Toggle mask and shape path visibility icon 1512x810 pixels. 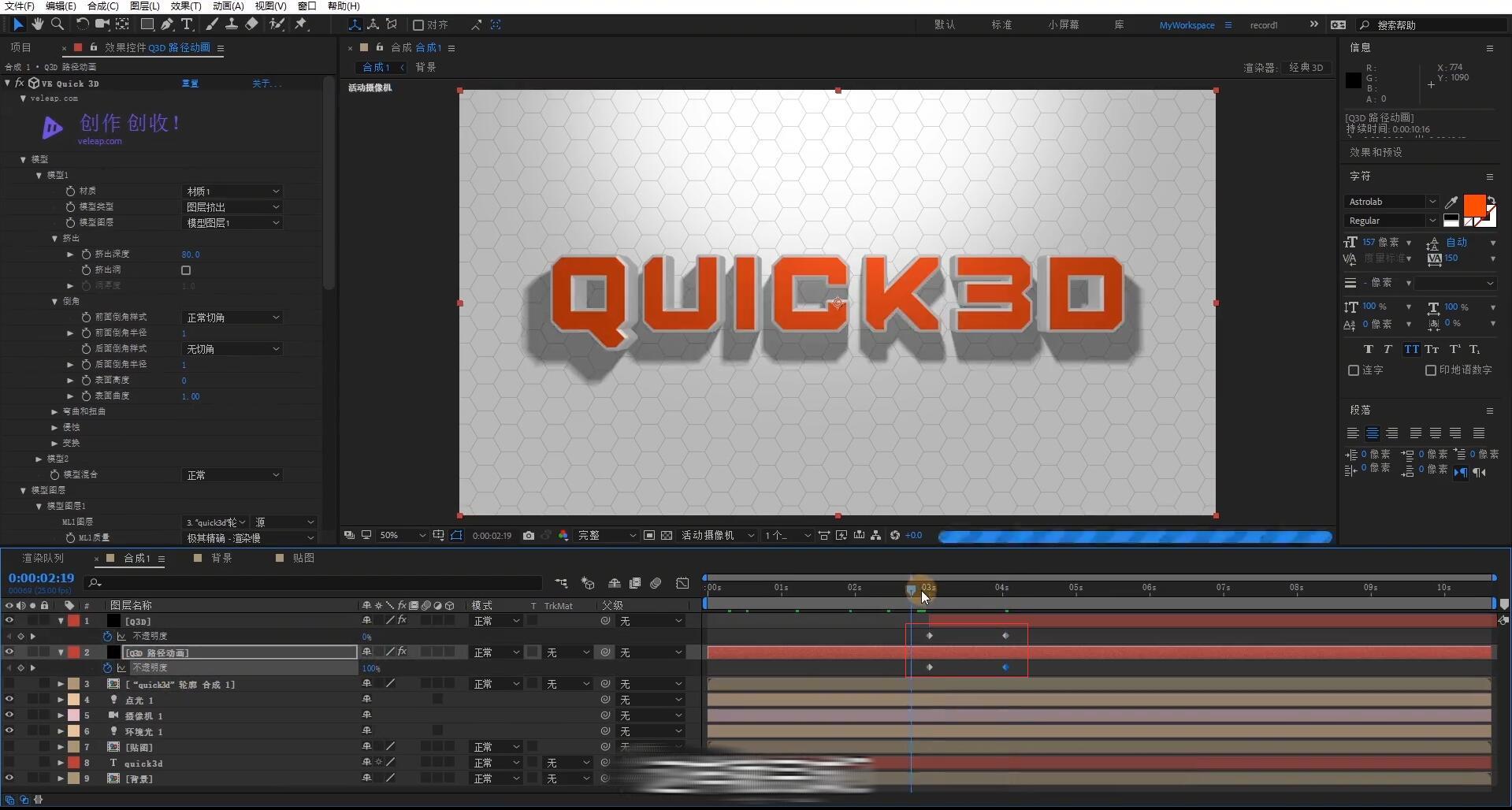click(x=456, y=535)
